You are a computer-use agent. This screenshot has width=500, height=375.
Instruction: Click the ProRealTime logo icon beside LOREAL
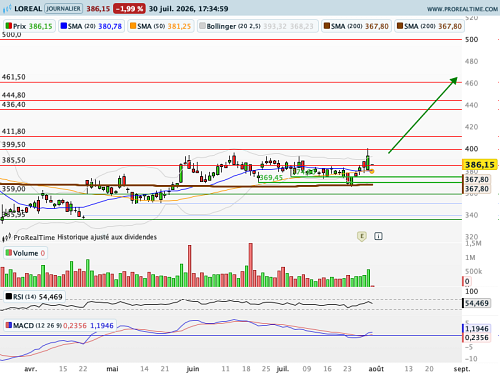[x=7, y=8]
